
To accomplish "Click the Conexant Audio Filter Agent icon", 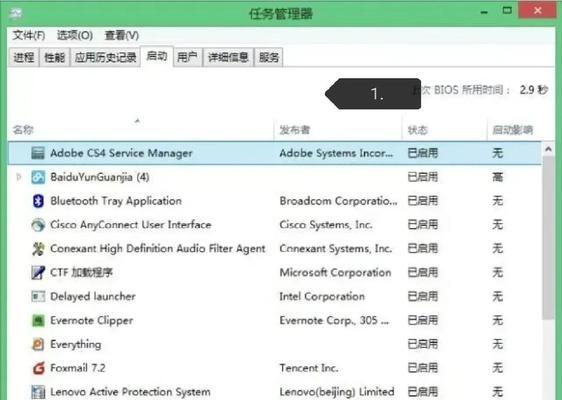I will coord(38,249).
